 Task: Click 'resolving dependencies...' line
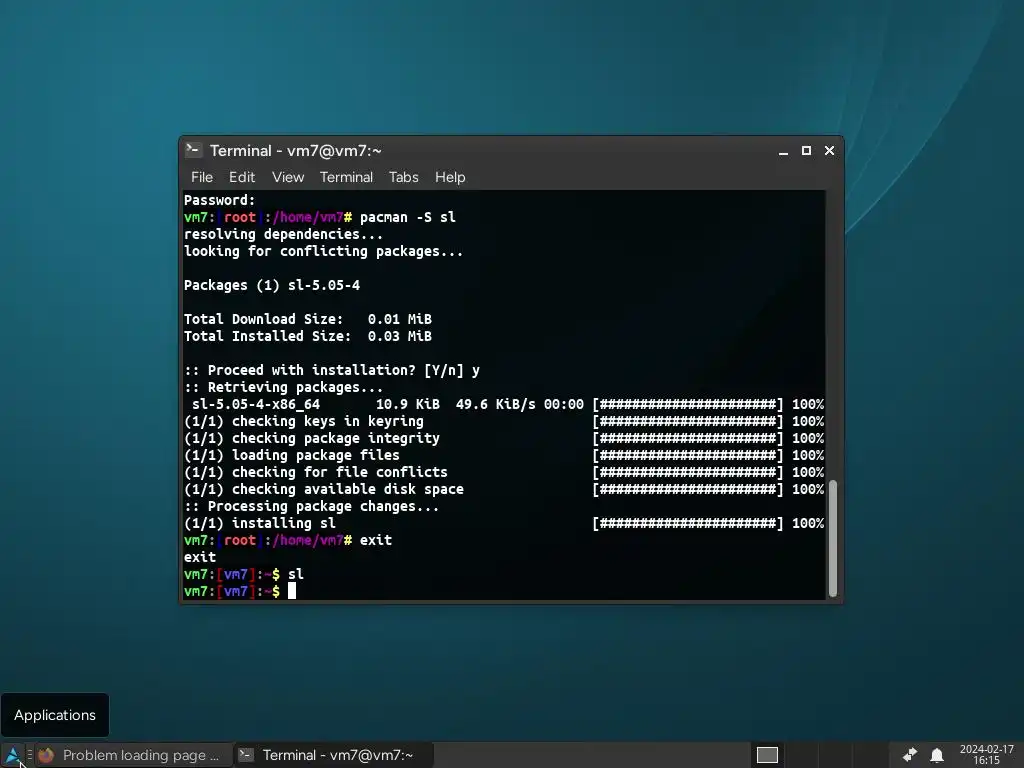283,234
